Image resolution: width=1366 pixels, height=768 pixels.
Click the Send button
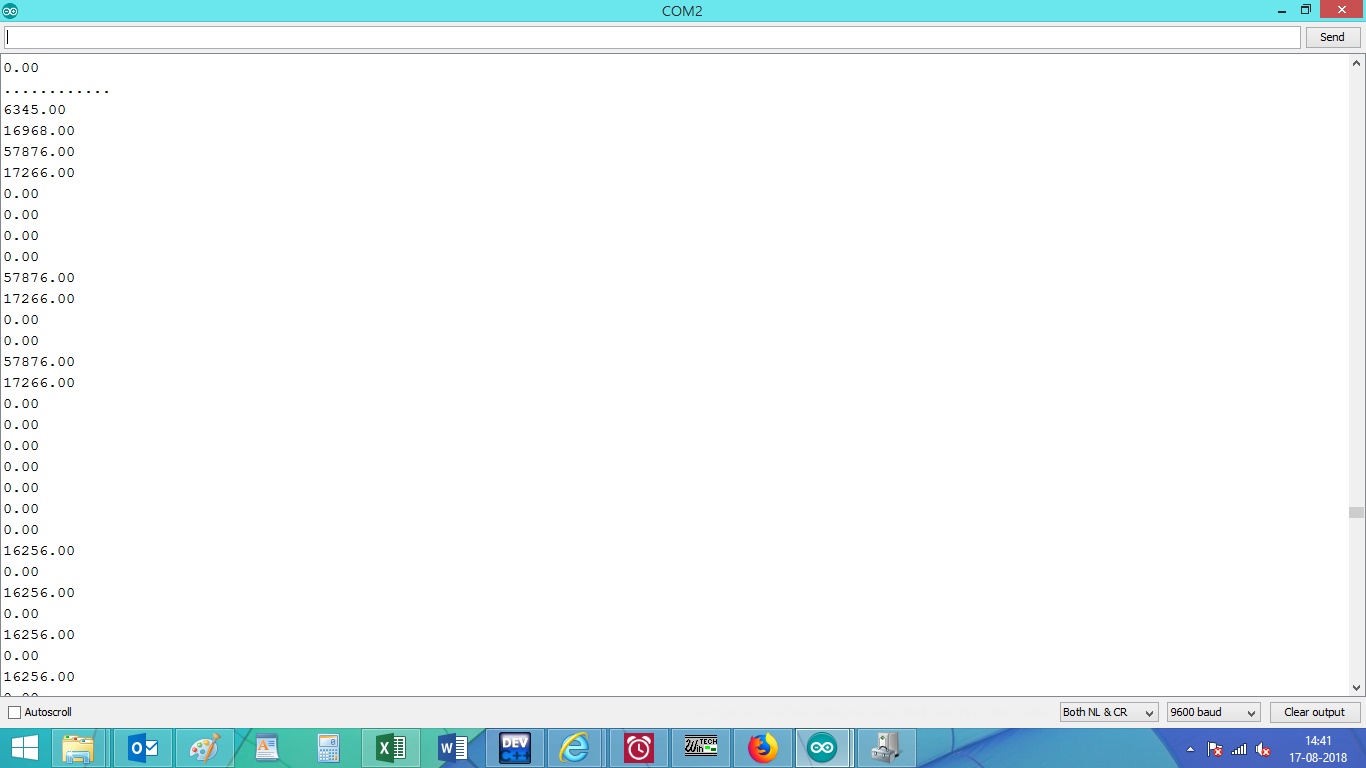click(x=1332, y=37)
